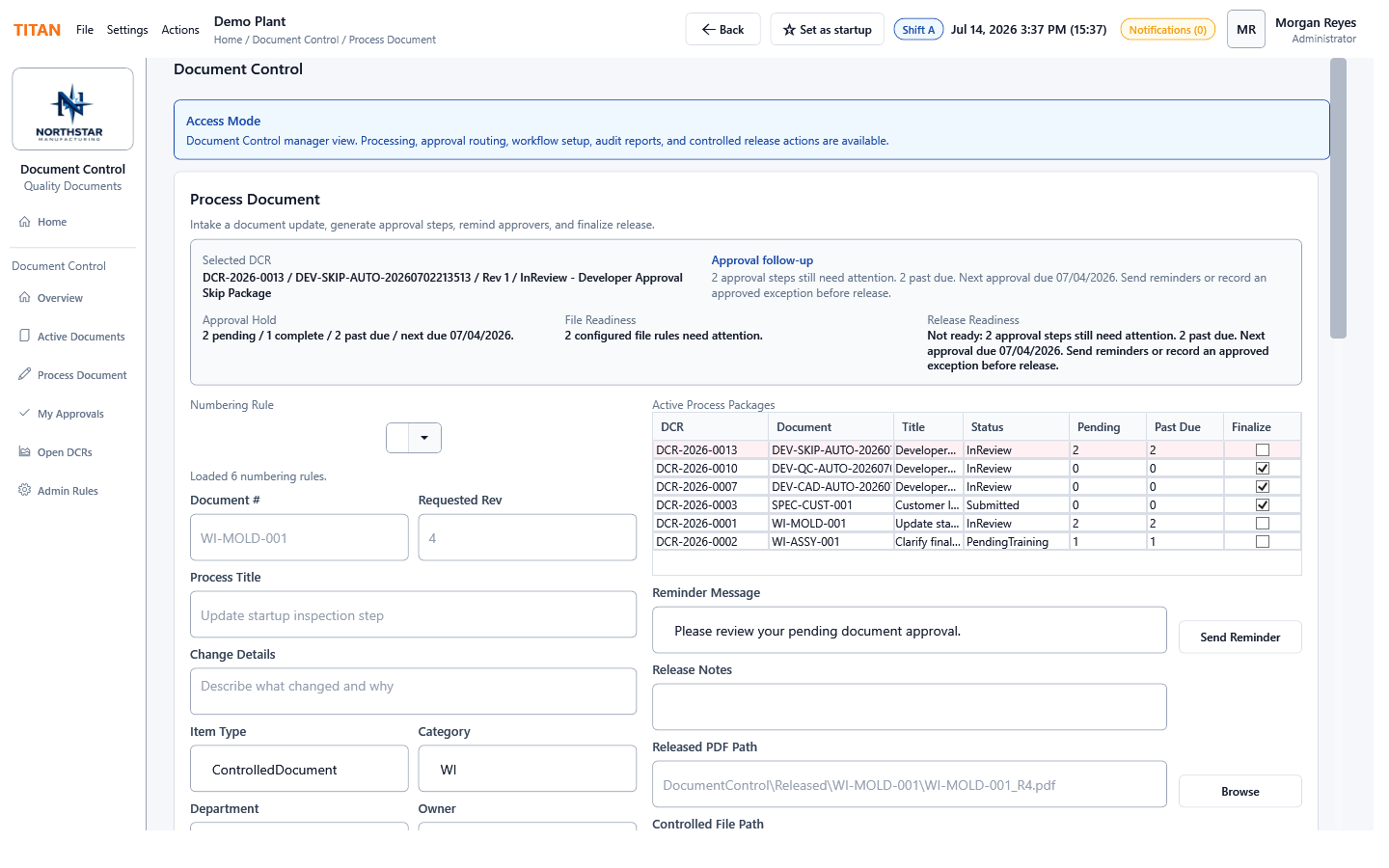Focus the Document # input field
1389x868 pixels.
pyautogui.click(x=299, y=538)
